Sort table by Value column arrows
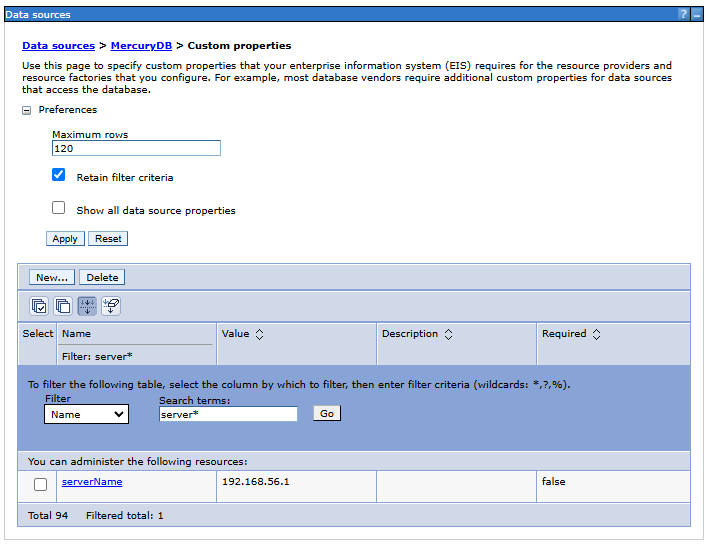 coord(260,334)
